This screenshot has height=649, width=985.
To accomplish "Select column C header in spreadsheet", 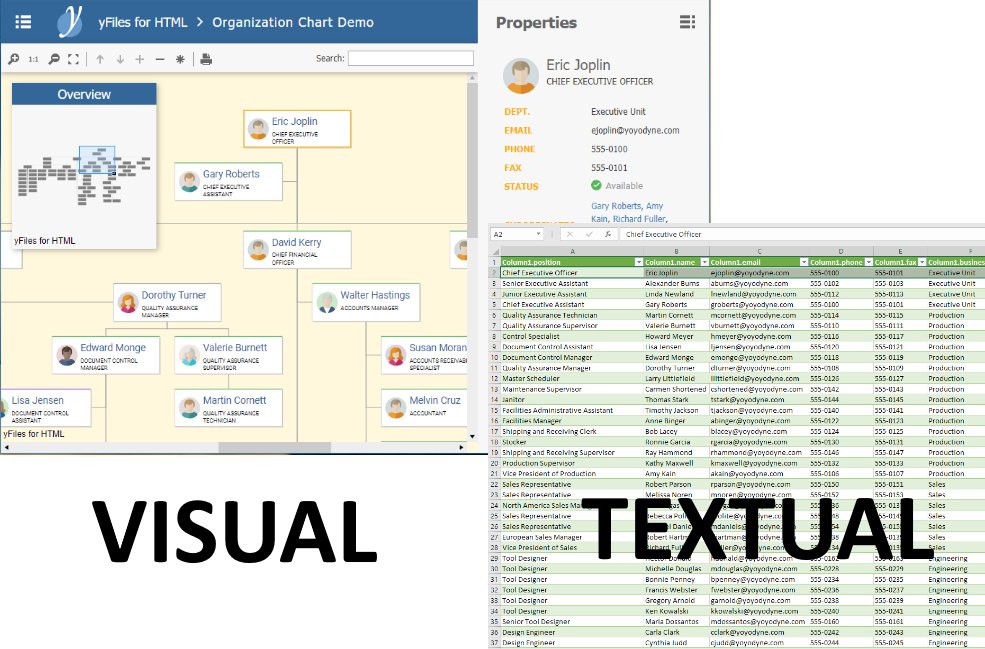I will pos(759,251).
